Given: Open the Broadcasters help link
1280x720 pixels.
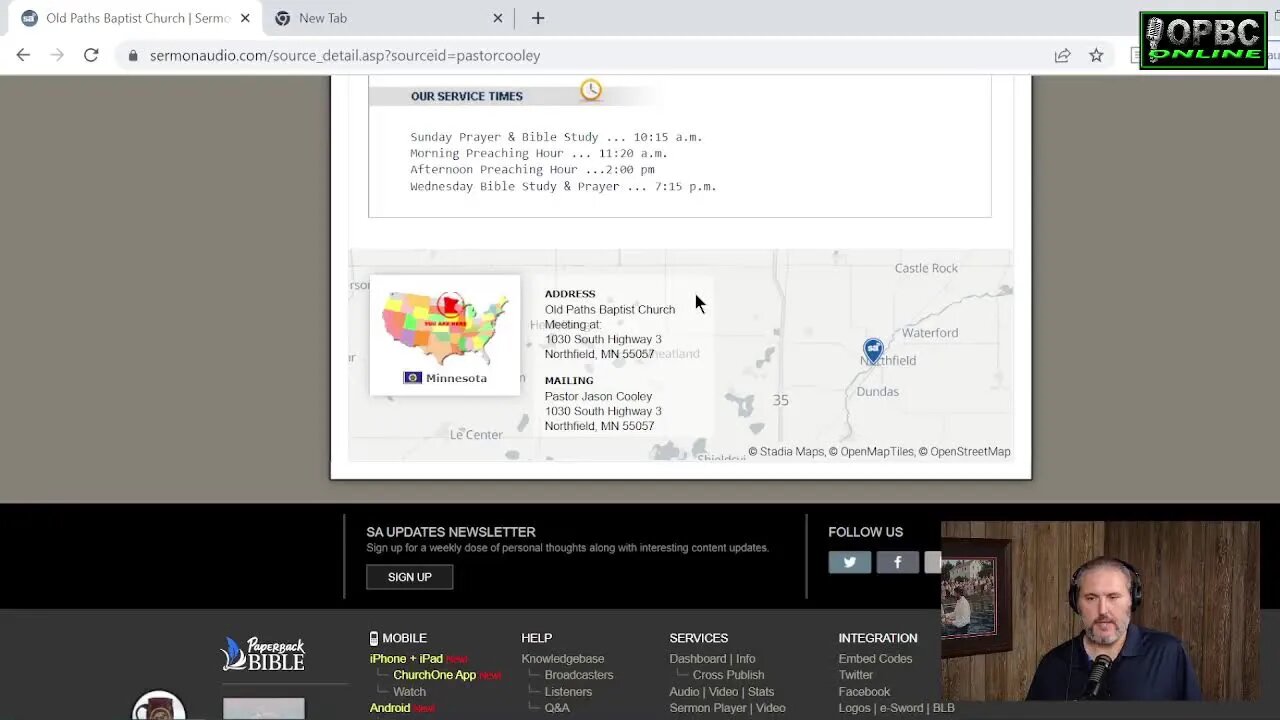Looking at the screenshot, I should (579, 675).
